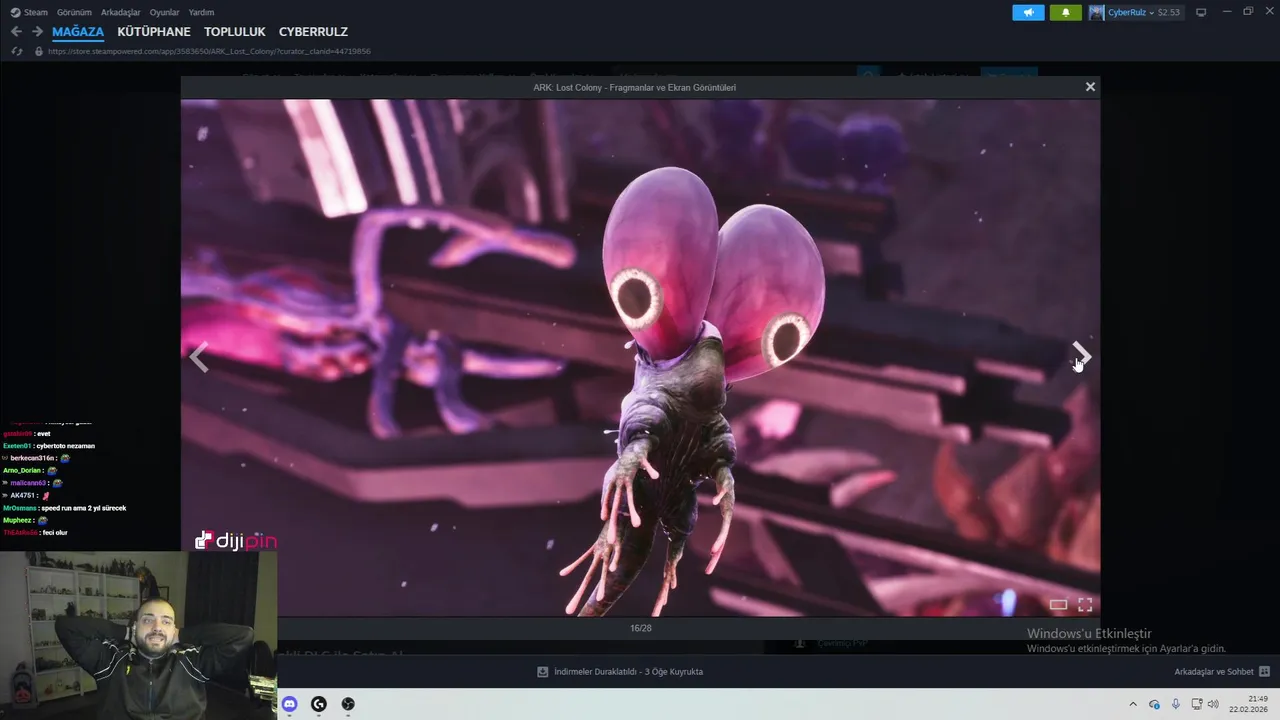Open the Yardım menu
Image resolution: width=1280 pixels, height=720 pixels.
[201, 12]
